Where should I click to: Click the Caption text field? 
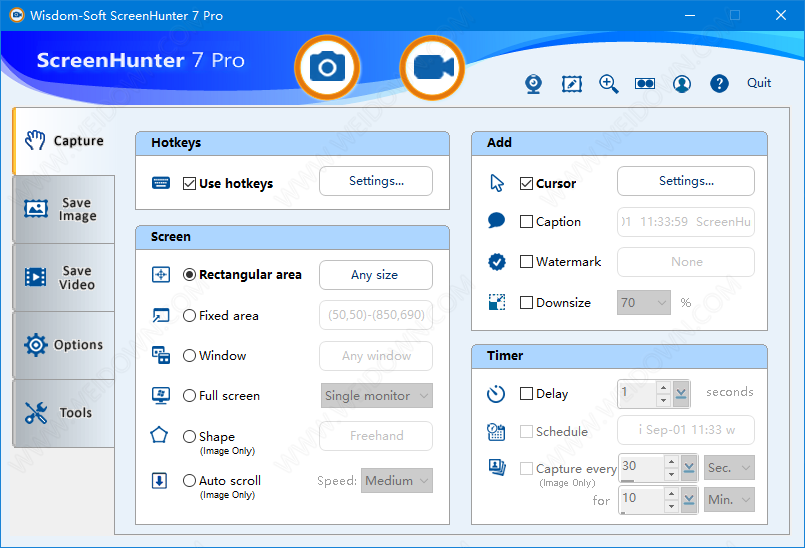point(686,222)
